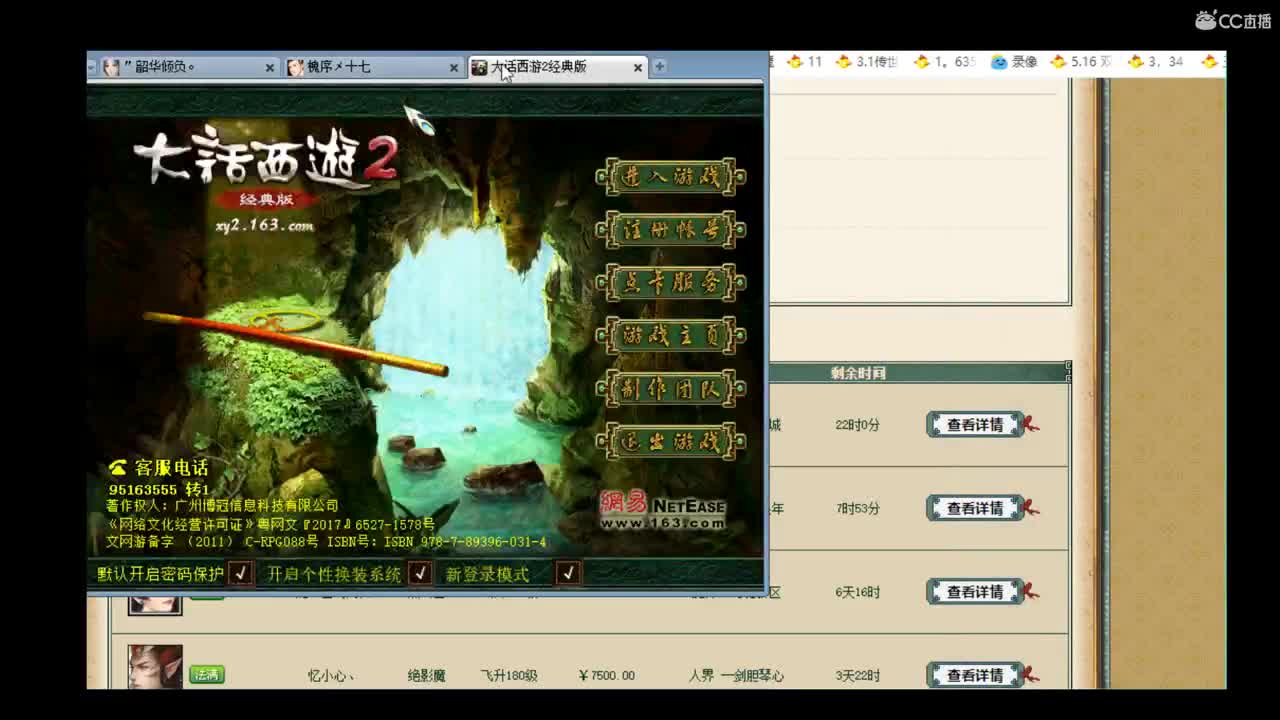Close the 大话西游2经典版 tab
Image resolution: width=1280 pixels, height=720 pixels.
point(638,68)
